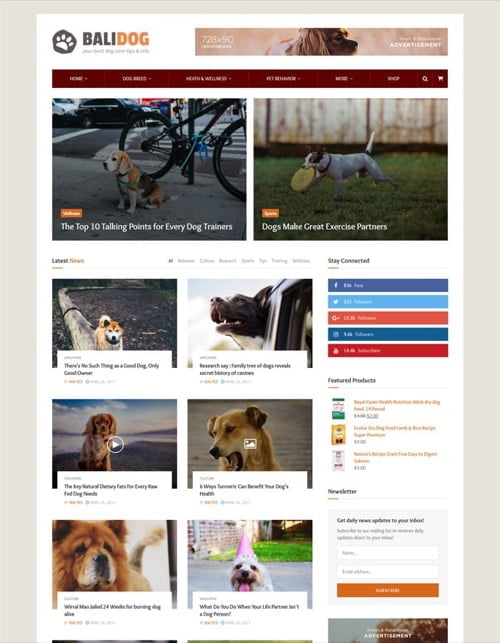Screen dimensions: 500x643
Task: Click the orange Subscribe button
Action: tap(388, 590)
